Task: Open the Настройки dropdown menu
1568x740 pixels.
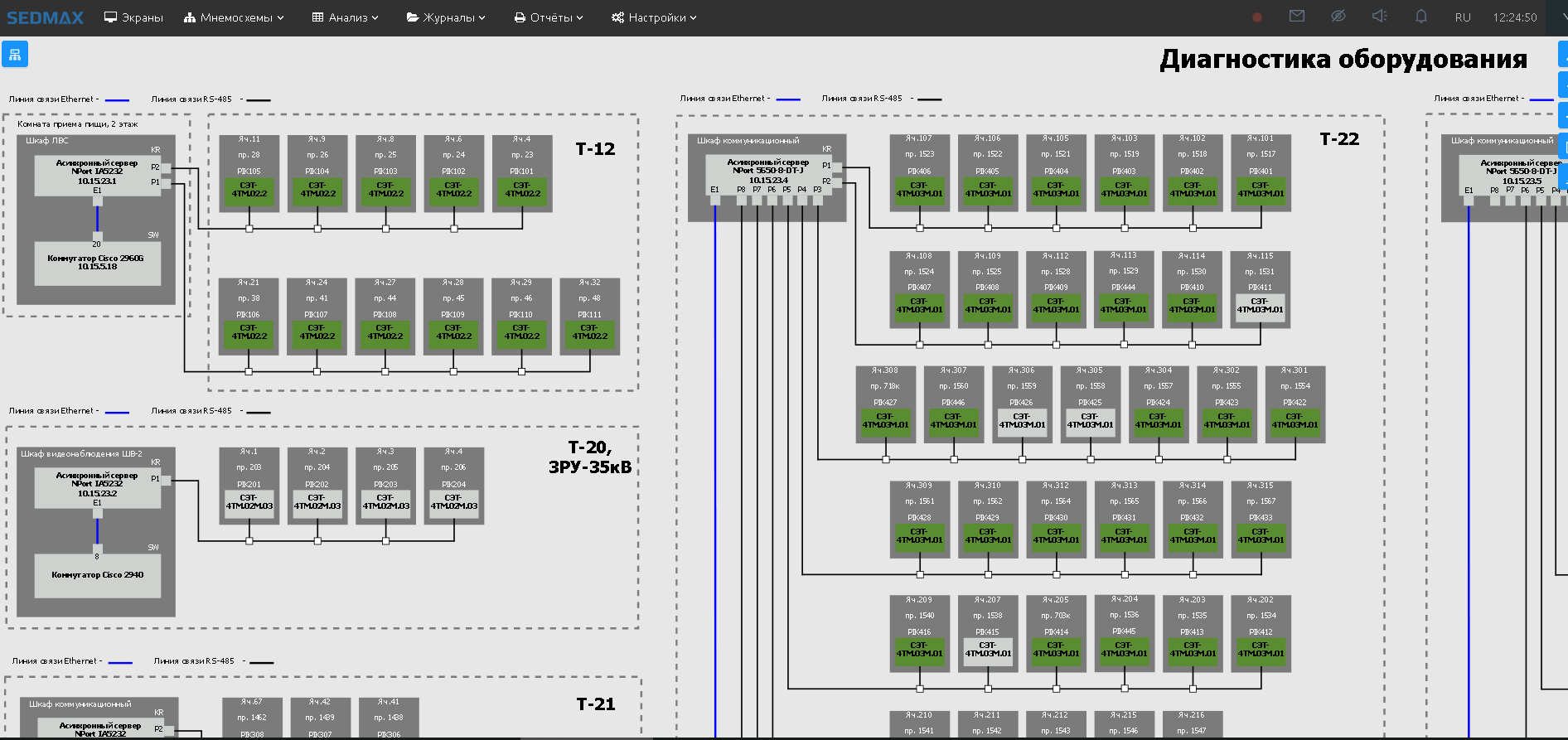Action: click(654, 17)
